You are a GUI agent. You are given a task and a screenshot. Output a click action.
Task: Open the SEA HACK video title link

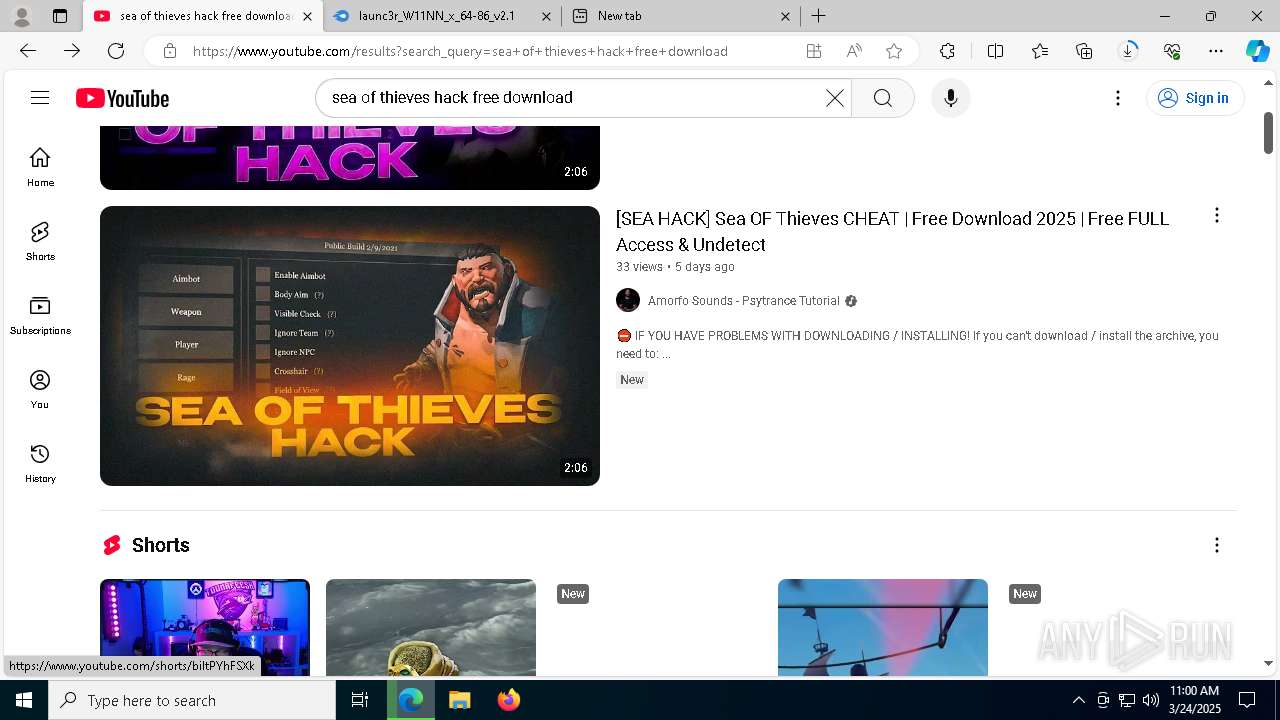(892, 231)
